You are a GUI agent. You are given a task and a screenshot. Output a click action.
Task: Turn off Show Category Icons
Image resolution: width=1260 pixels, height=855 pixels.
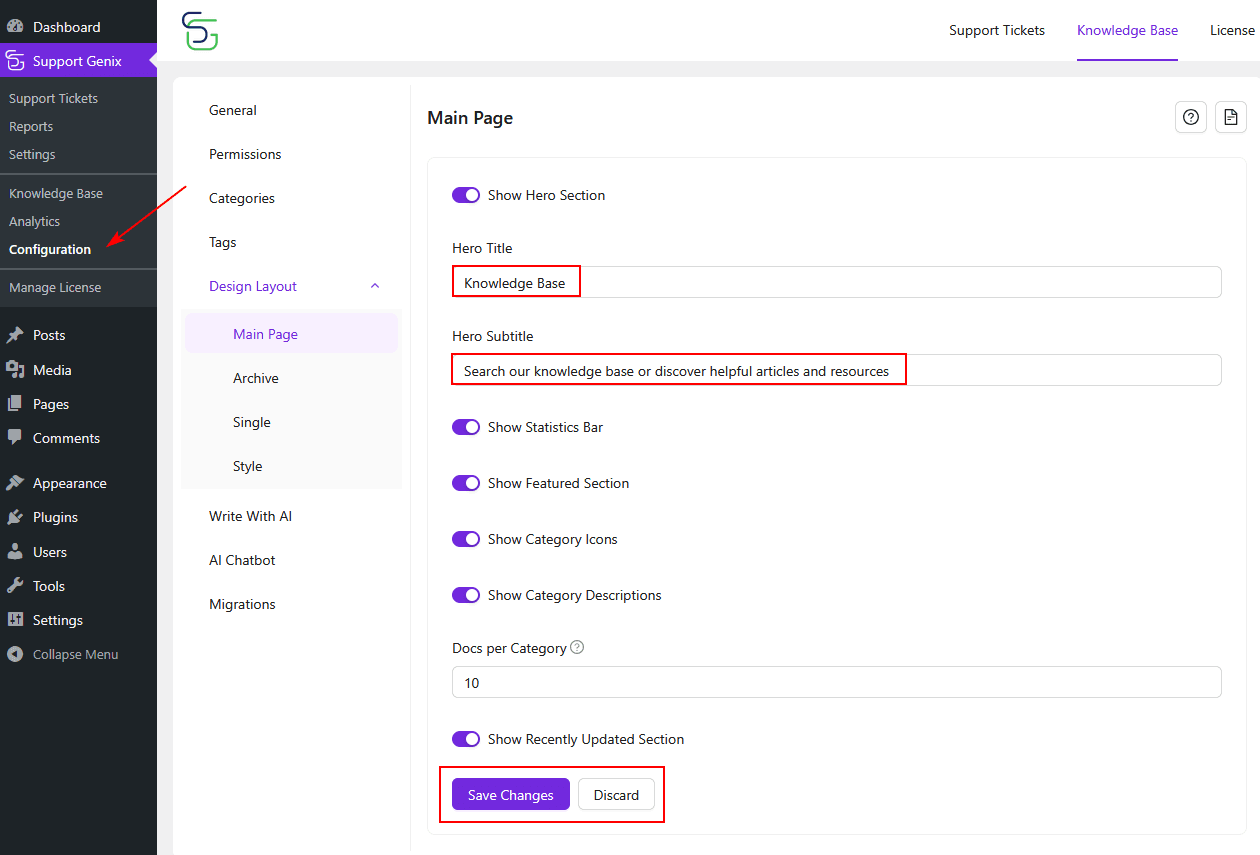pos(466,539)
